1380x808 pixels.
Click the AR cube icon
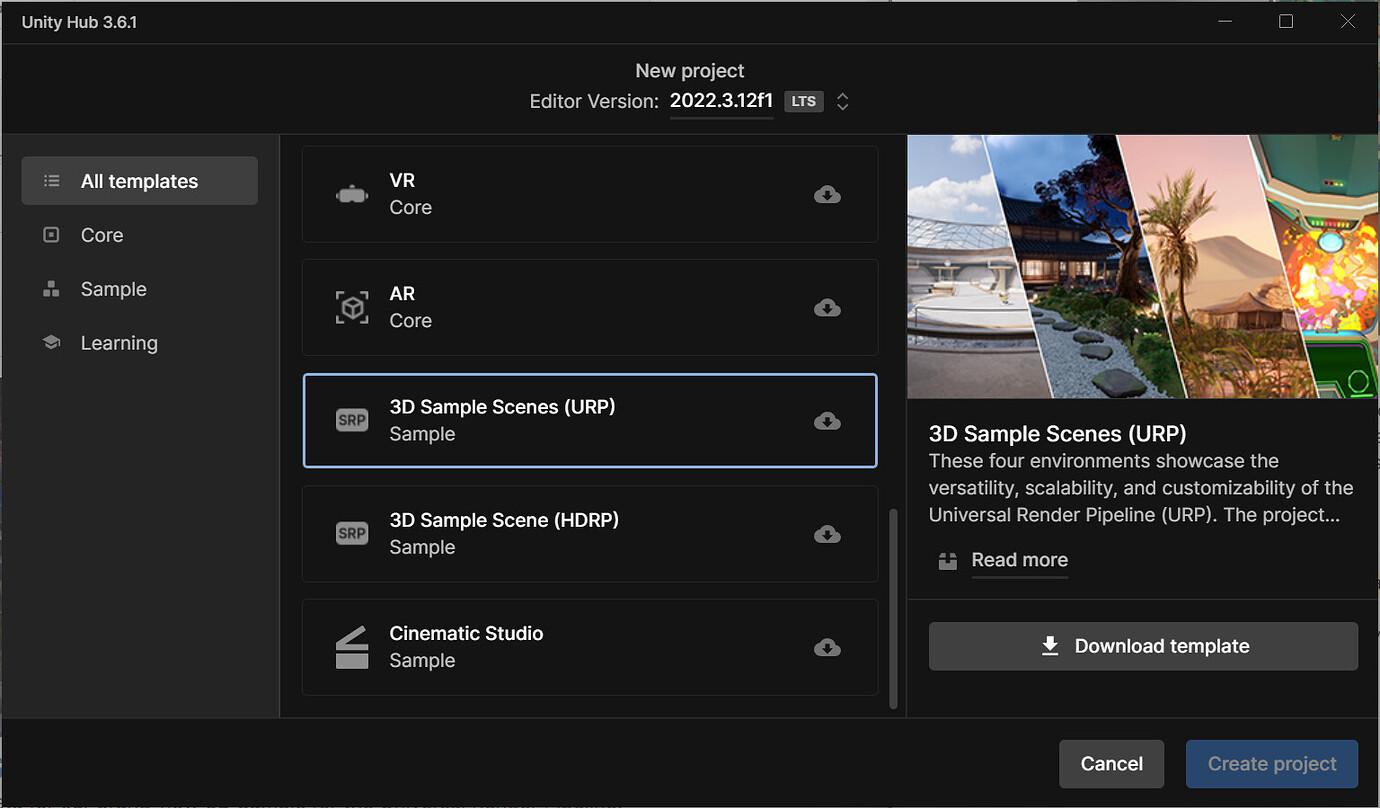pos(352,307)
